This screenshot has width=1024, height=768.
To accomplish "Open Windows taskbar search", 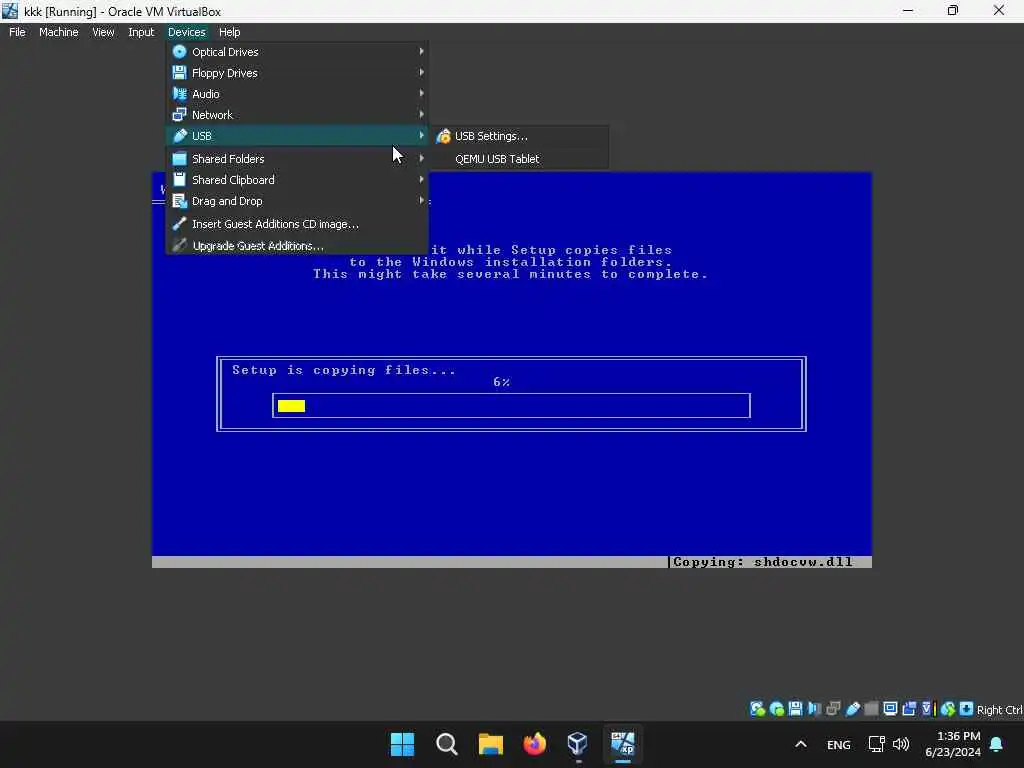I will click(447, 744).
